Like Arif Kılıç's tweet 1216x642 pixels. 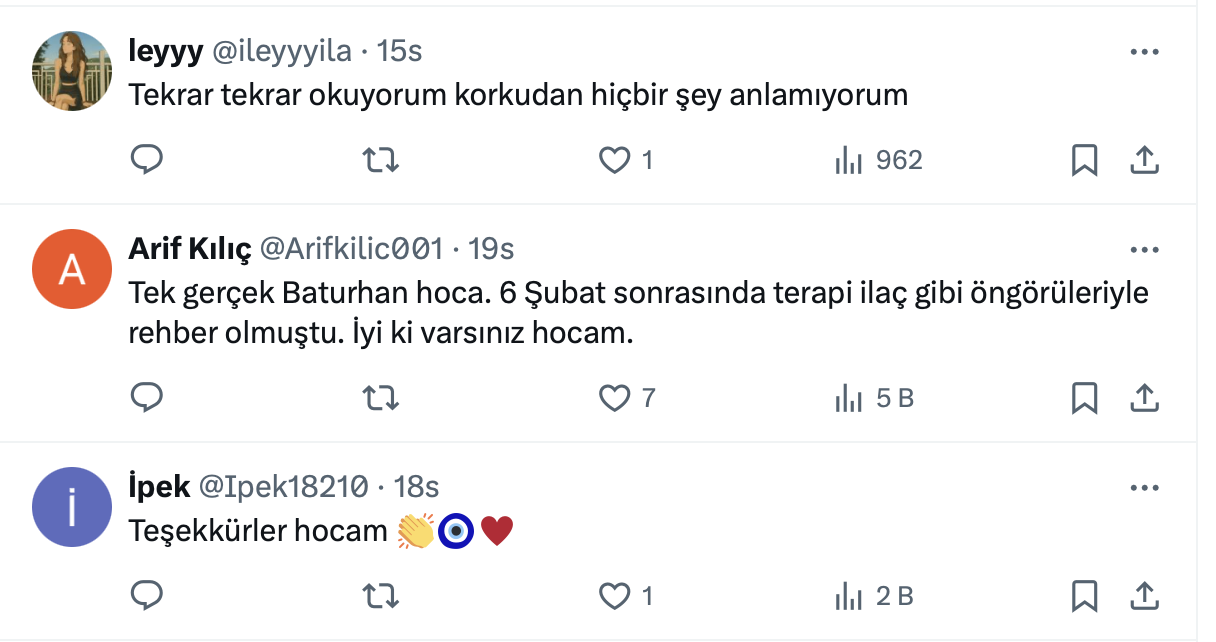point(614,398)
